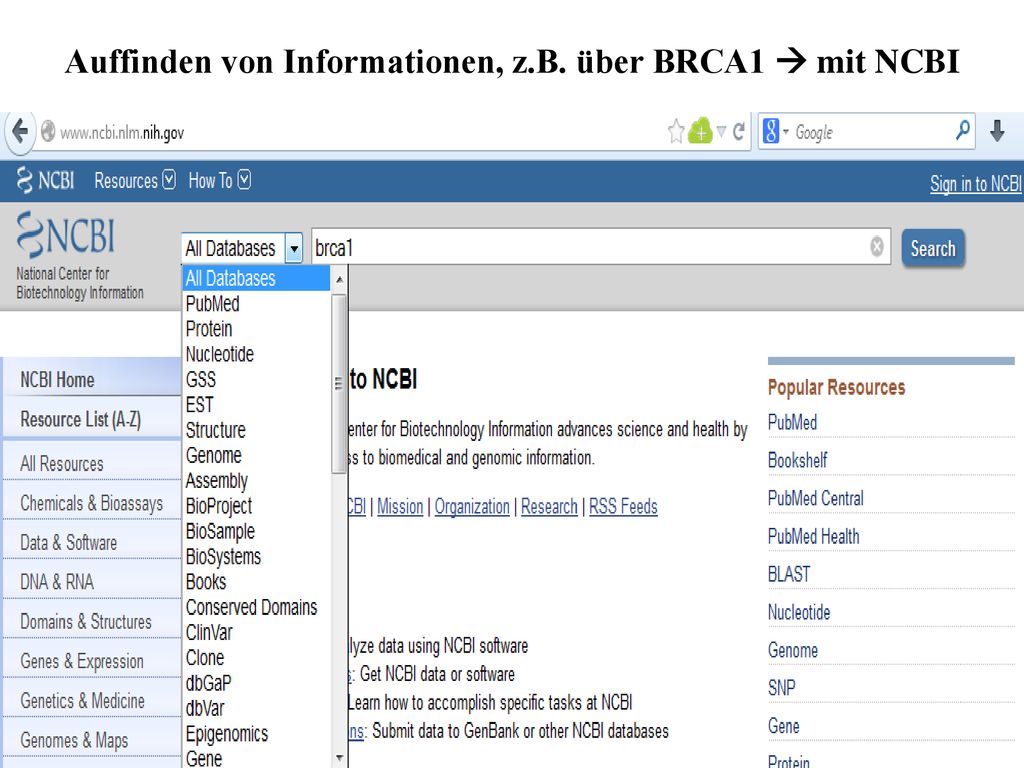Open the All Databases combo box arrow
This screenshot has height=768, width=1024.
(x=294, y=249)
